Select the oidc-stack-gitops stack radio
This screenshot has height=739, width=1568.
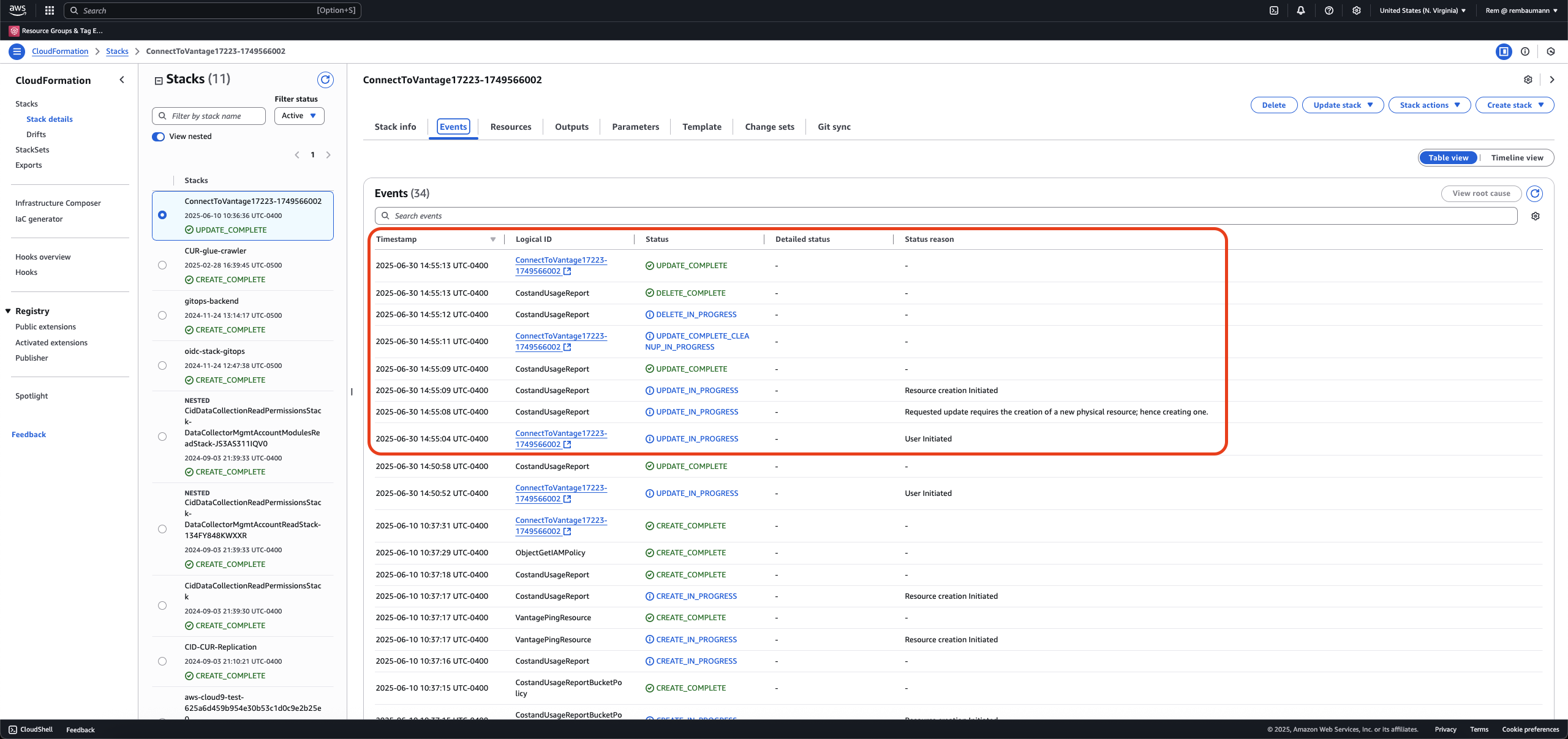(162, 366)
